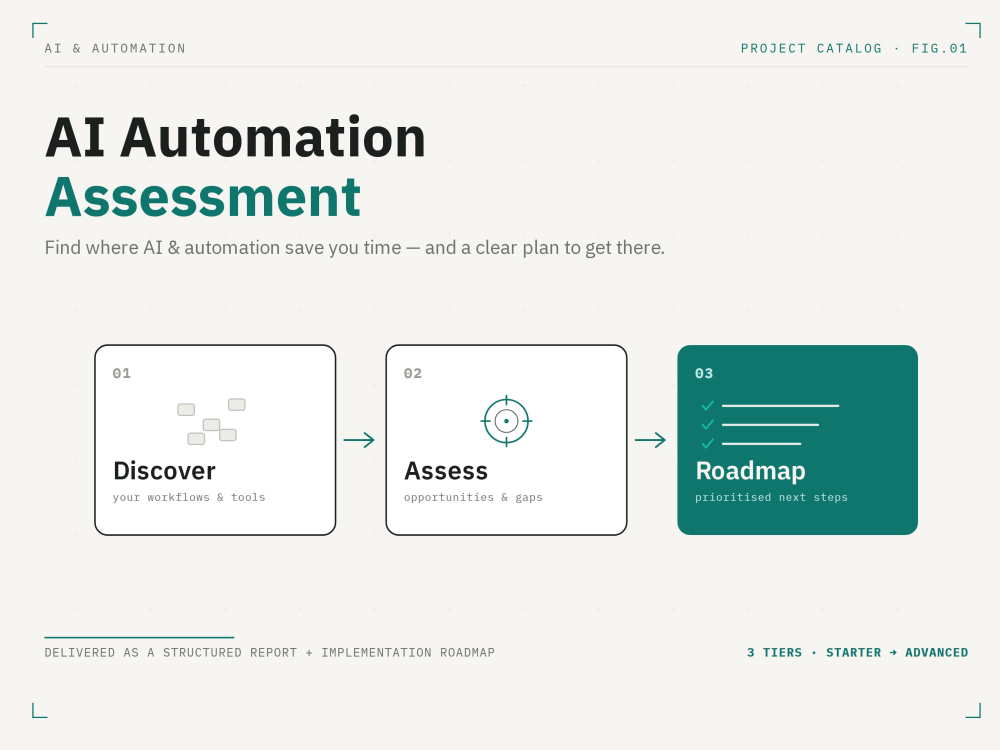Click the subtitle starting 'Find where AI & automation'
This screenshot has width=1000, height=750.
[355, 247]
